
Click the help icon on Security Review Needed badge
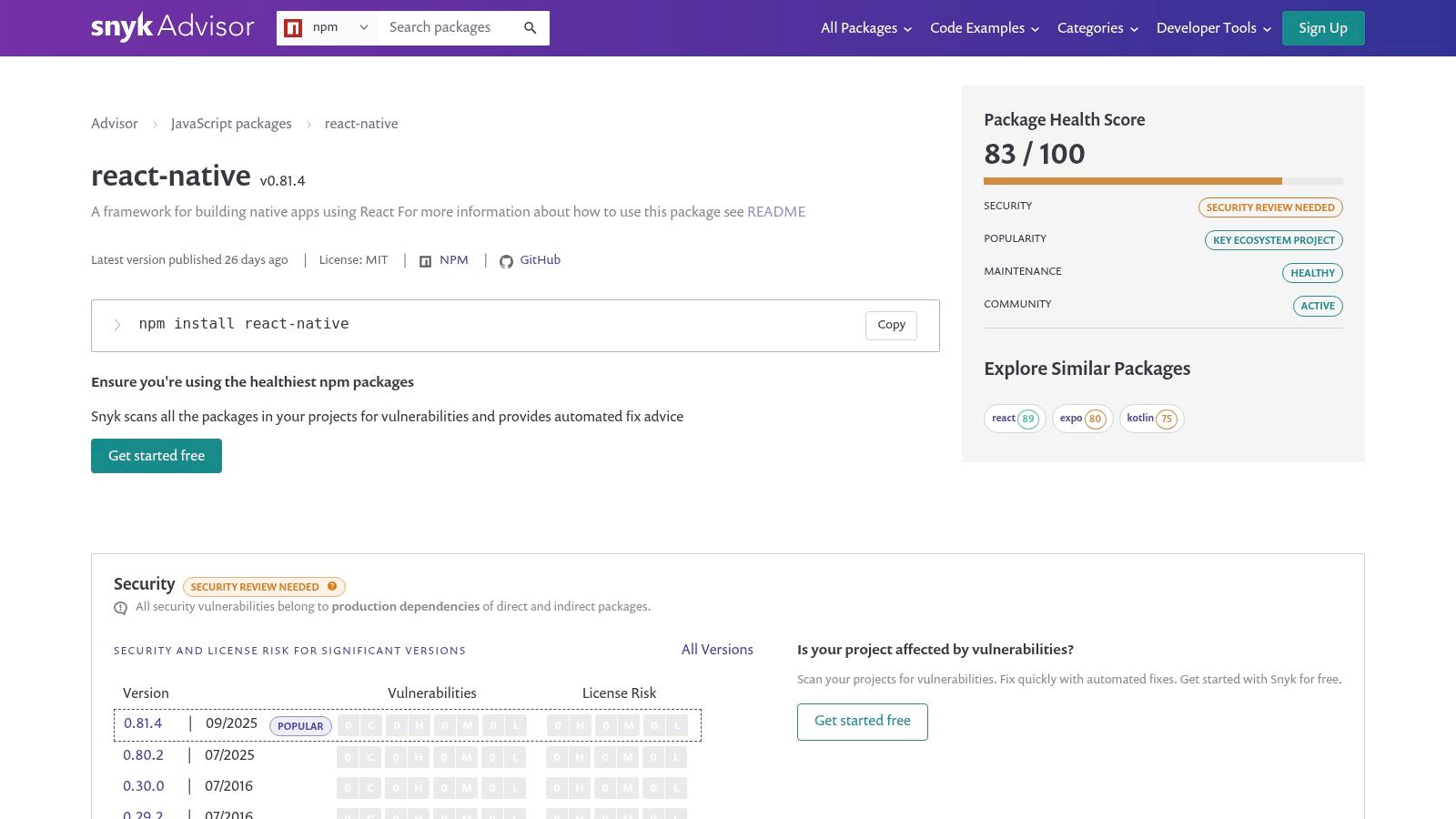[x=332, y=586]
